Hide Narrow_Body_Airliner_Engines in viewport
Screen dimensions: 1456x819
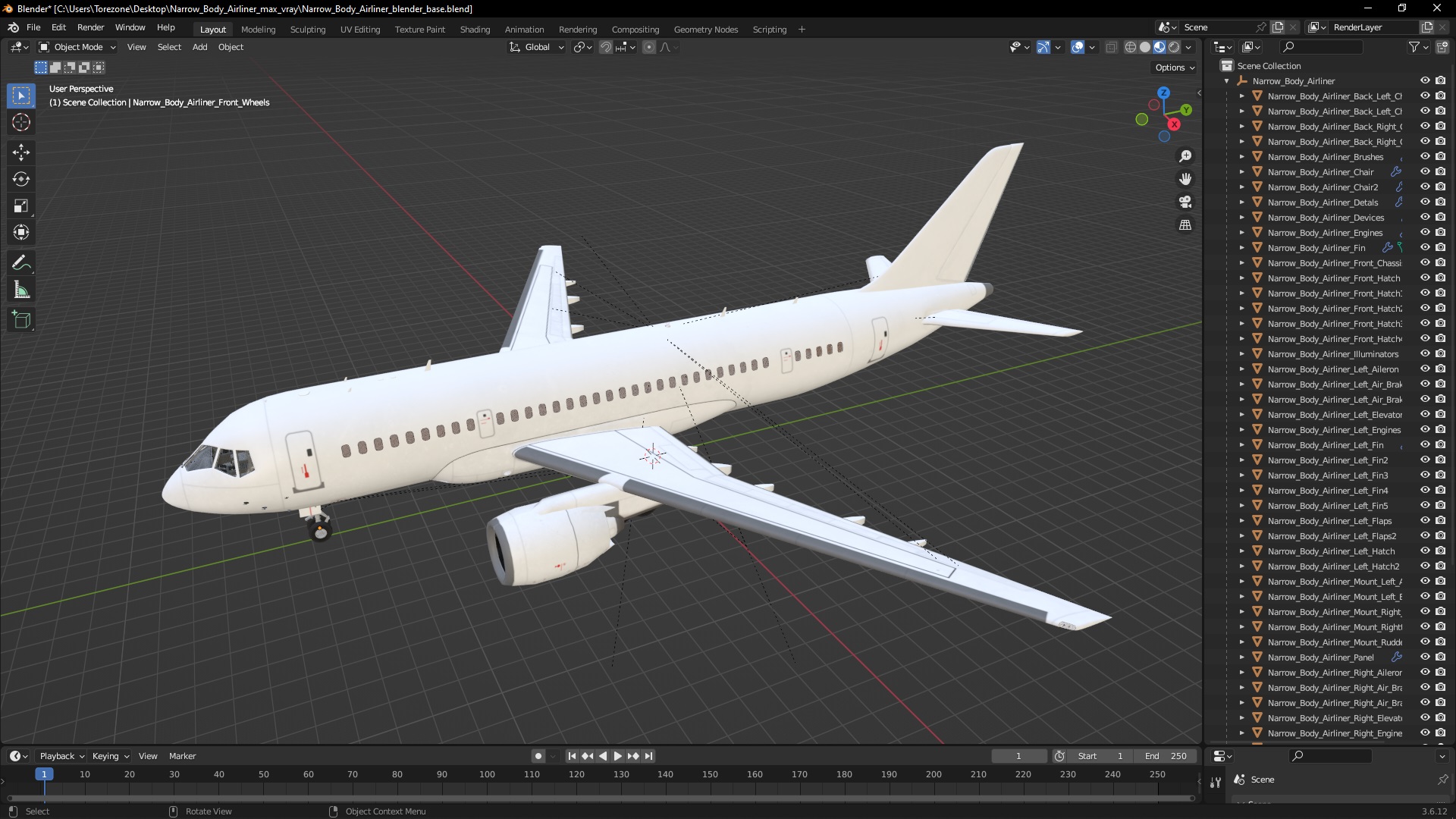coord(1425,233)
